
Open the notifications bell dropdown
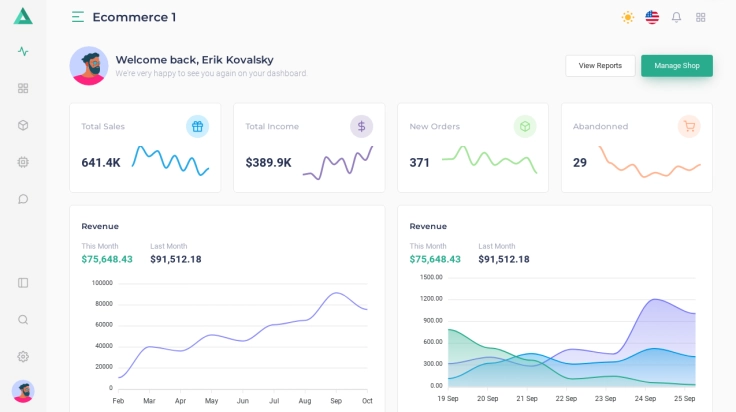point(676,17)
